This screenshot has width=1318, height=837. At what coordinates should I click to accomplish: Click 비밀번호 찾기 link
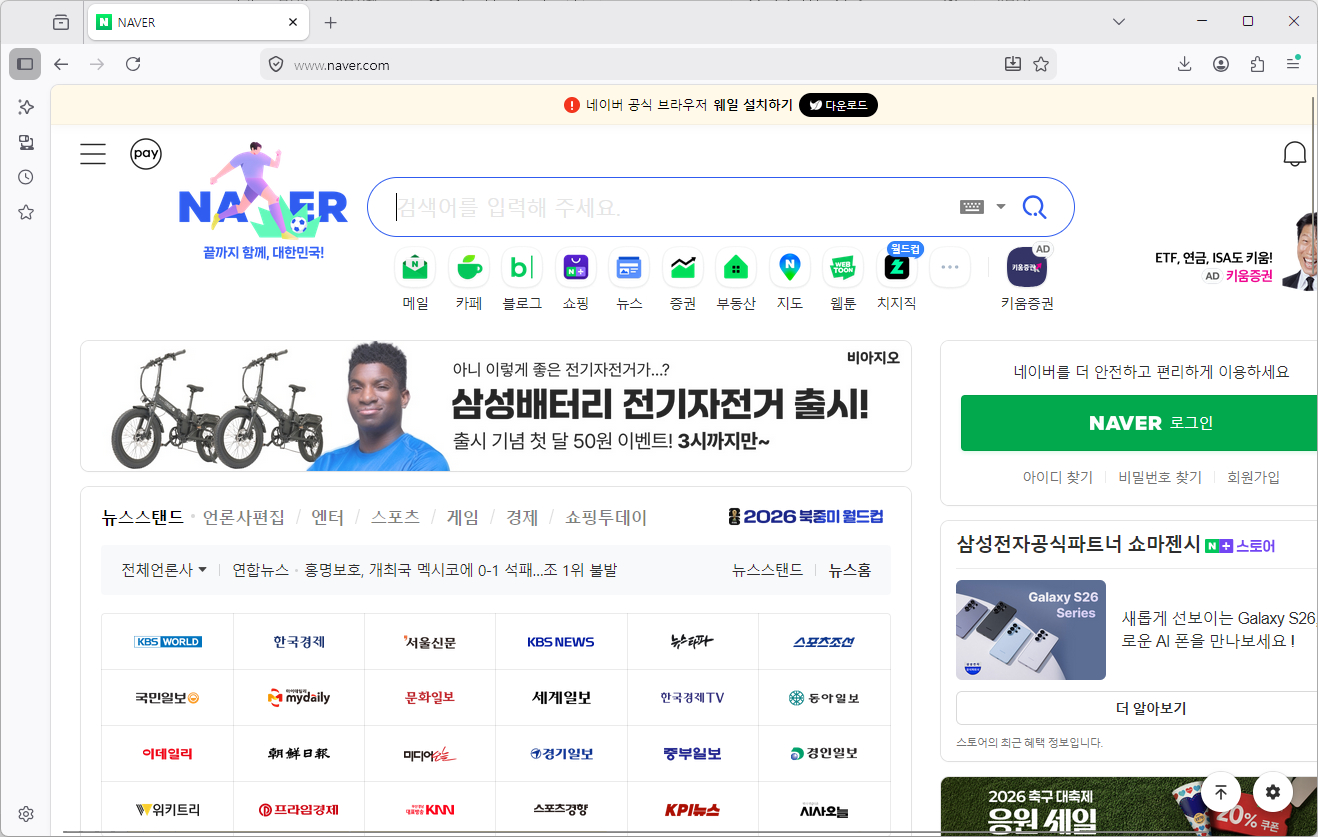[1160, 478]
